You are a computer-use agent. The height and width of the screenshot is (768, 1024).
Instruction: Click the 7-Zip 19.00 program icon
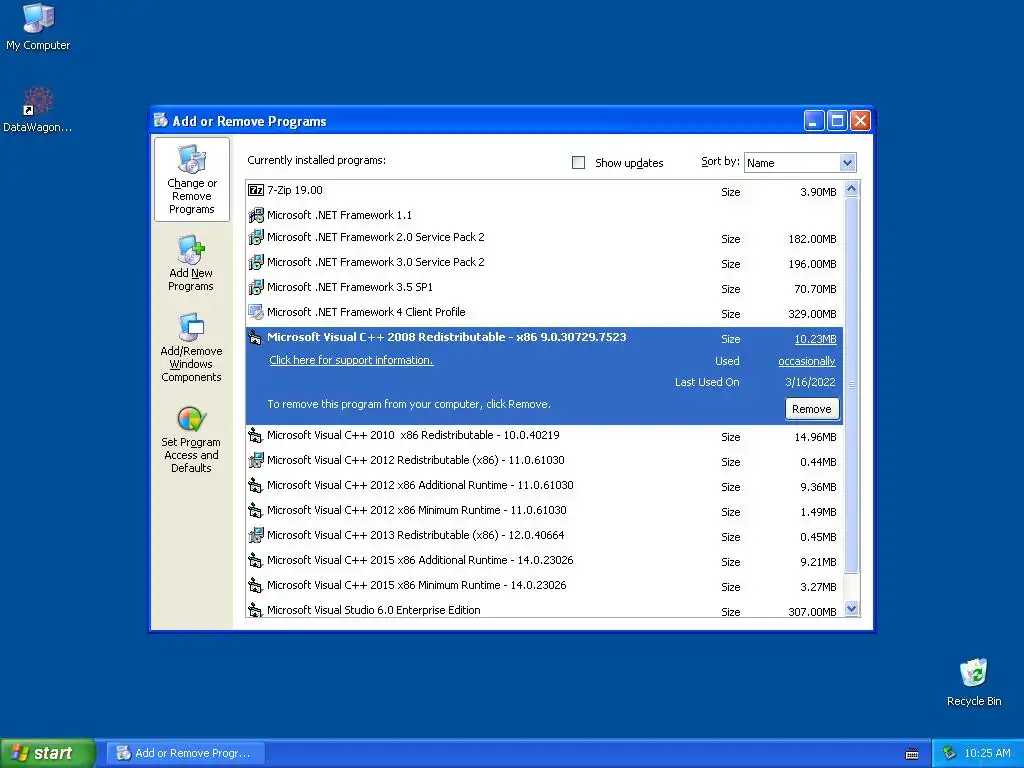click(x=256, y=190)
